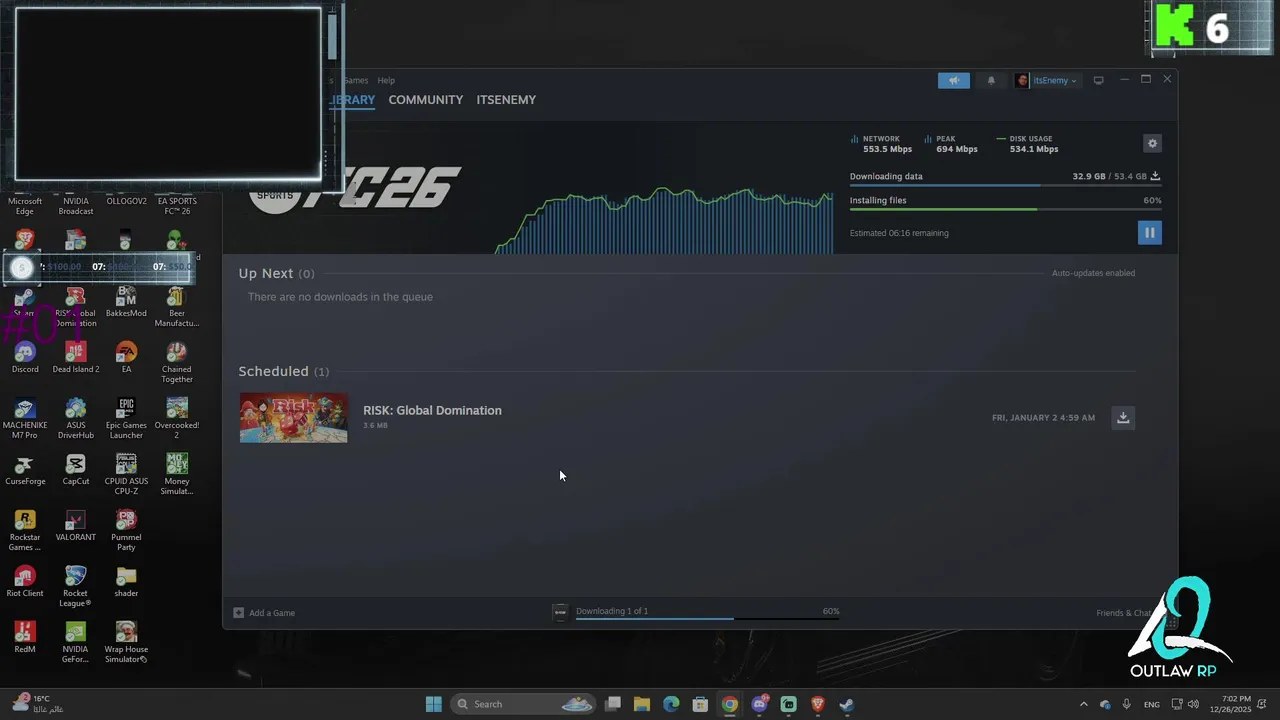Viewport: 1280px width, 720px height.
Task: Click the Downloading data progress bar
Action: pyautogui.click(x=1005, y=186)
